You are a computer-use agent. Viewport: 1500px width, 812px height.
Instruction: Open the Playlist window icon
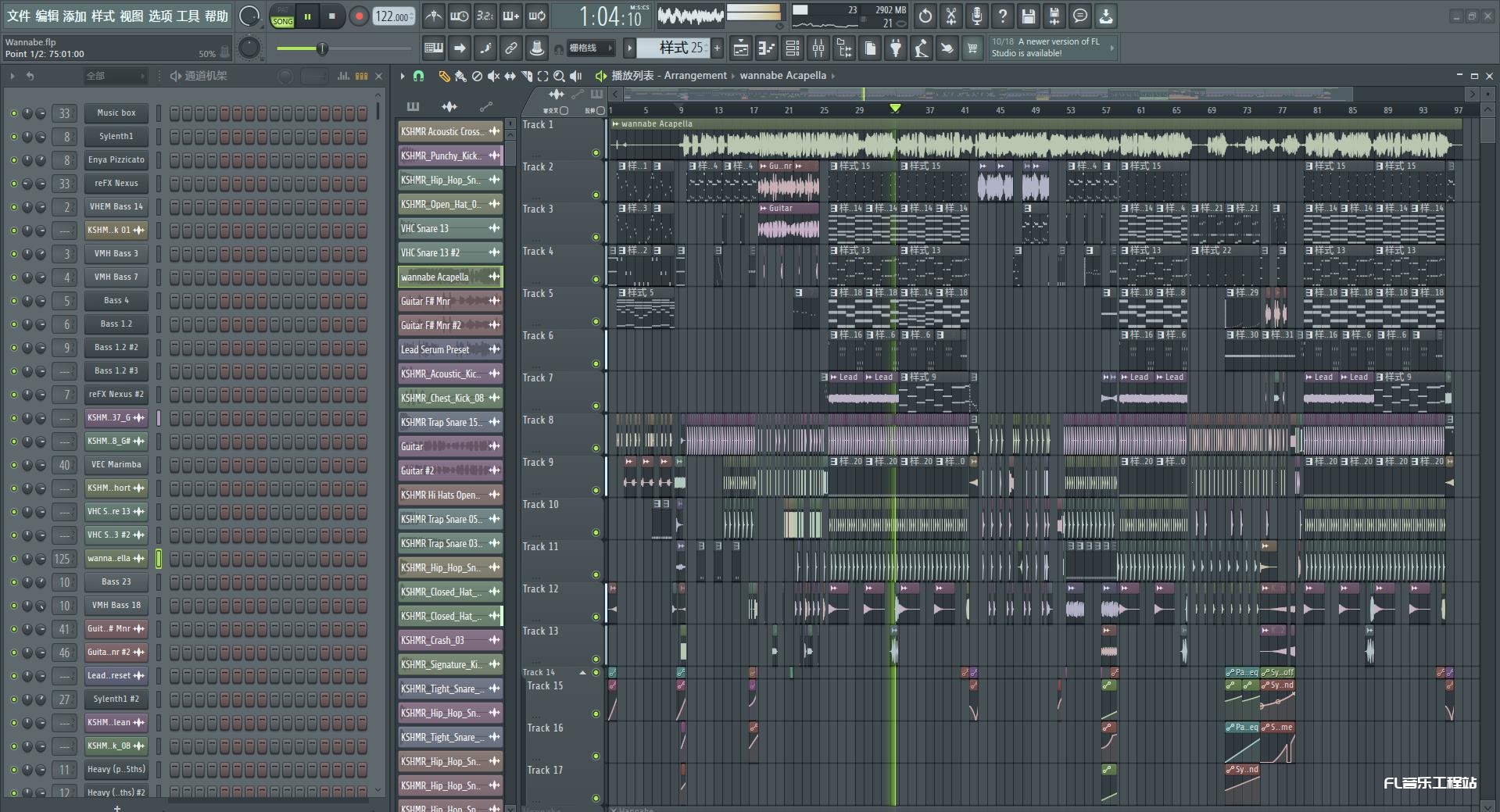(740, 48)
